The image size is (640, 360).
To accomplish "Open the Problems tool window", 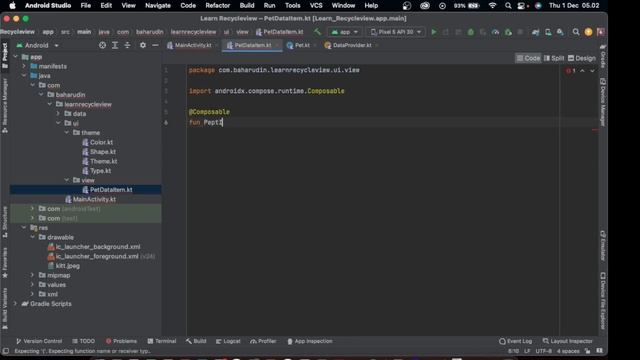I will 121,341.
